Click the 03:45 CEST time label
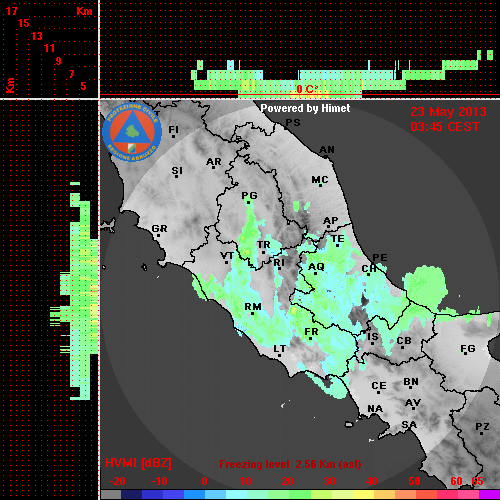Screen dimensions: 500x500 pos(445,127)
